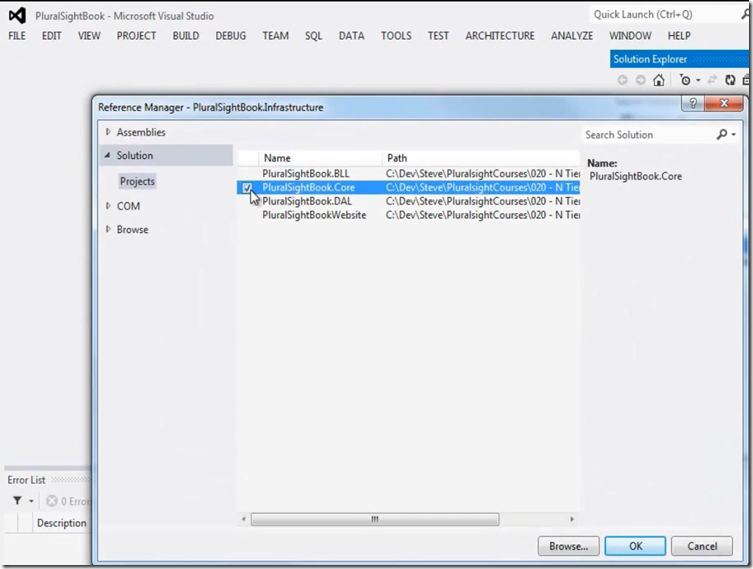Open the EDIT menu
753x569 pixels.
click(x=51, y=36)
